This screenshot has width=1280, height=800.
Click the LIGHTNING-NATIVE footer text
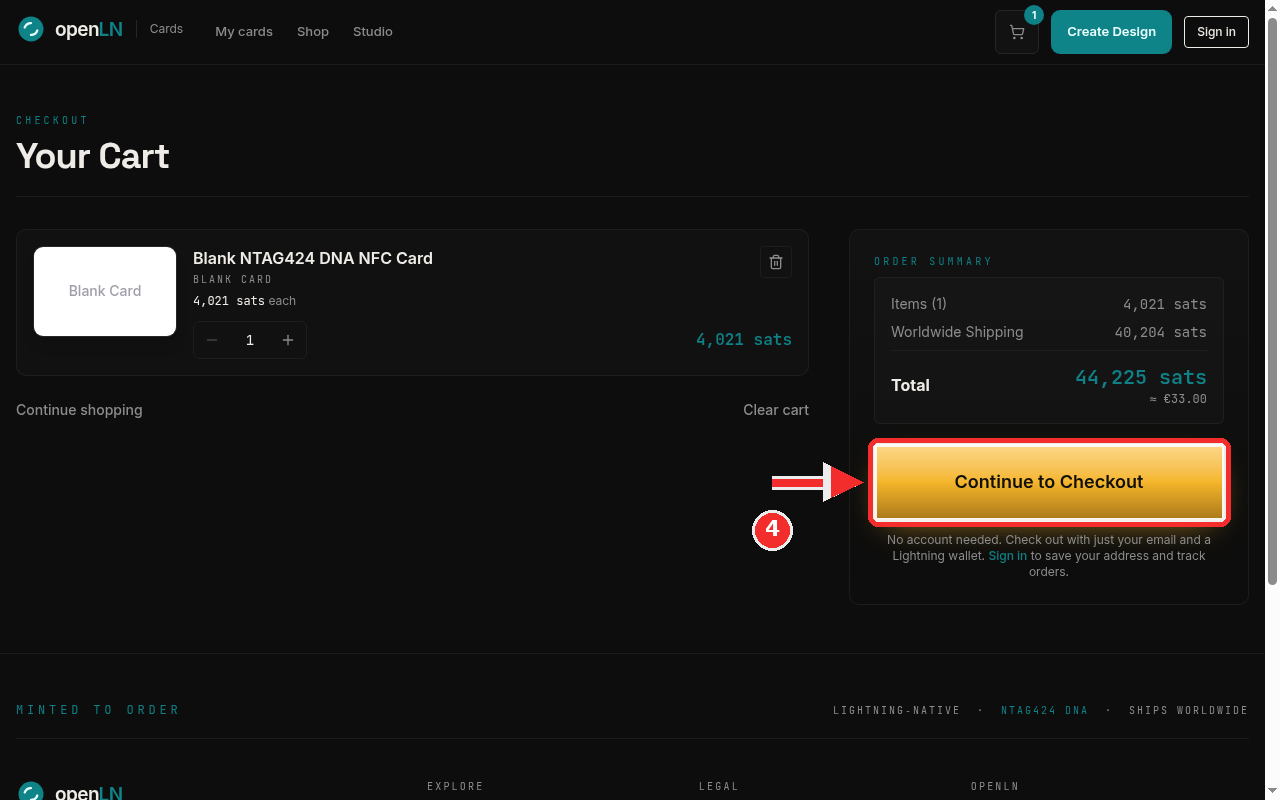coord(897,710)
